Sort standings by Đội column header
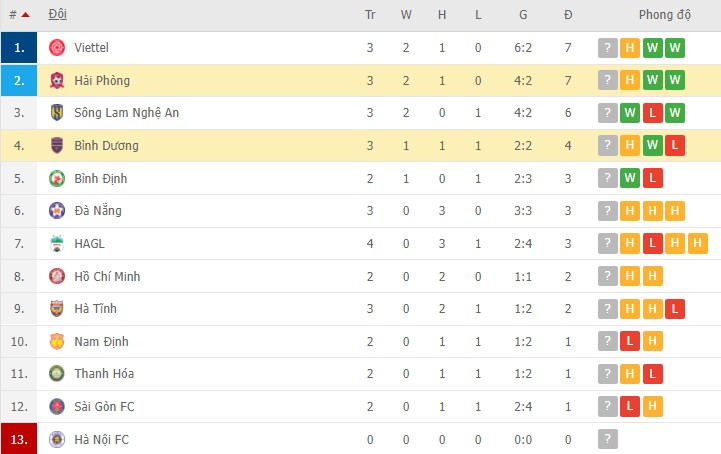721x454 pixels. click(x=57, y=15)
